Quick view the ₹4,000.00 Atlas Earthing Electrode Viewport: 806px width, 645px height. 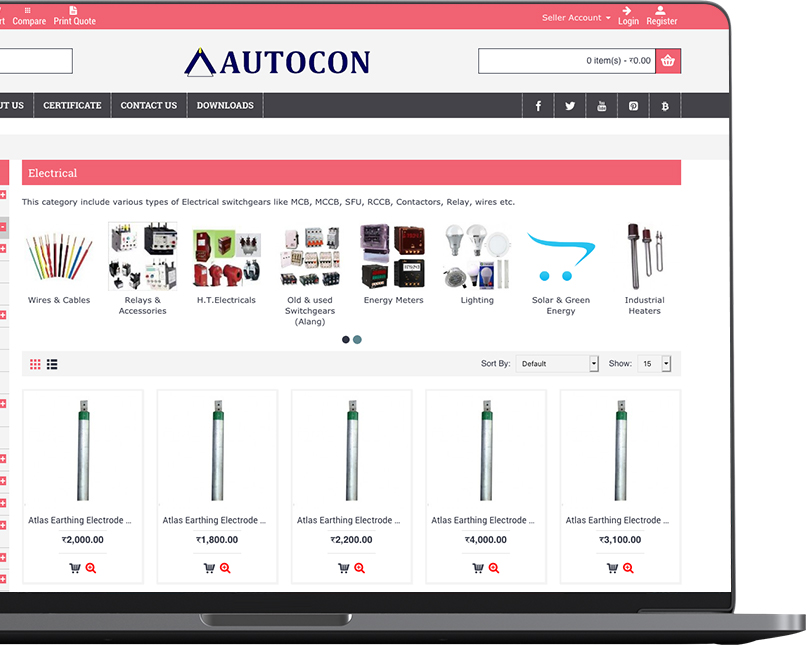tap(494, 568)
